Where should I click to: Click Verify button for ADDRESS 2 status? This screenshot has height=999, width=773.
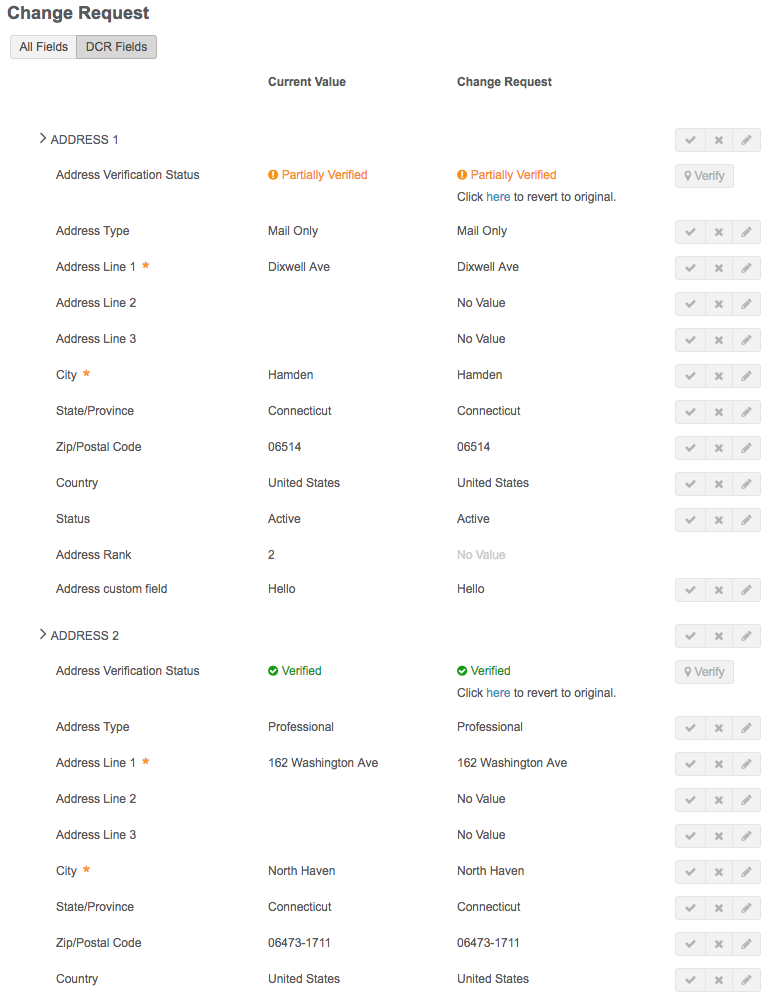pos(704,672)
